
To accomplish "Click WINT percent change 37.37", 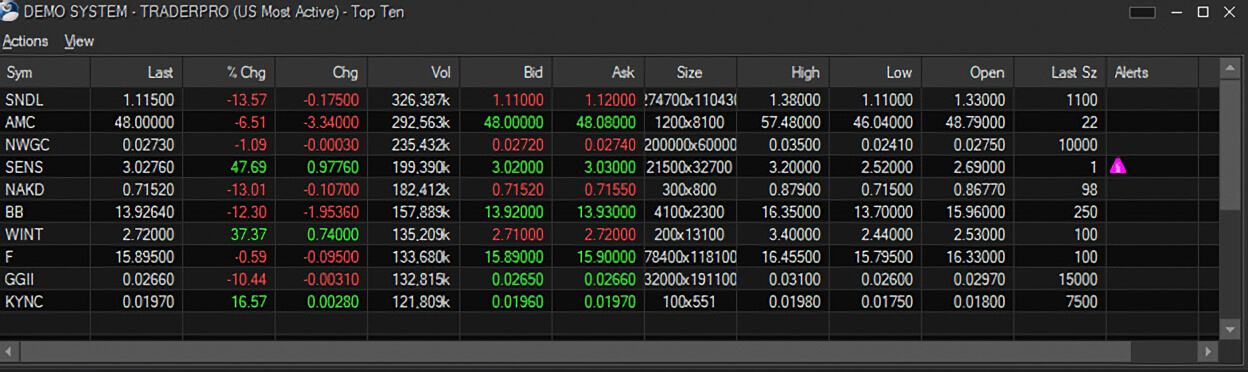I will click(249, 234).
